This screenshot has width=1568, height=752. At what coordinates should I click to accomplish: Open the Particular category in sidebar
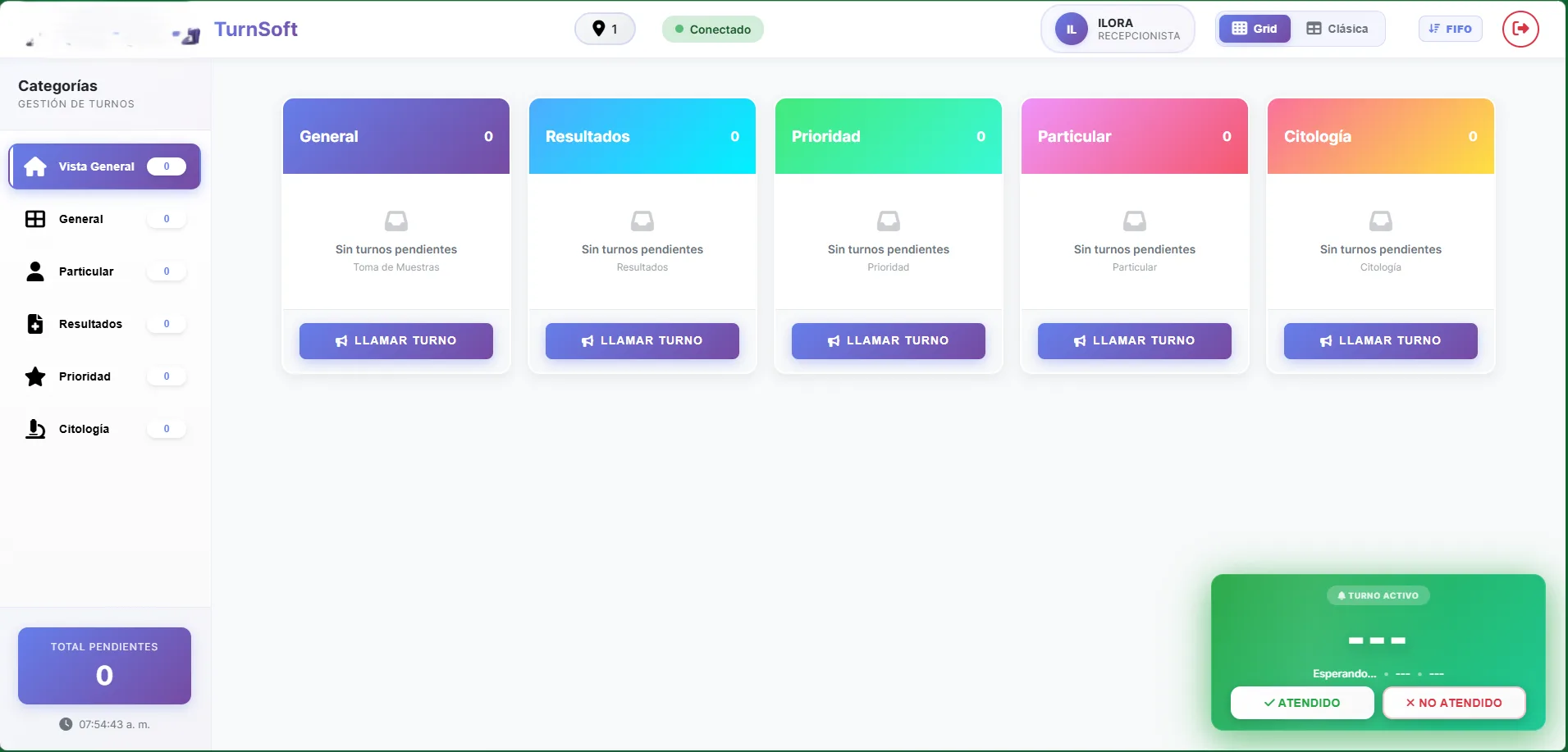(x=105, y=271)
